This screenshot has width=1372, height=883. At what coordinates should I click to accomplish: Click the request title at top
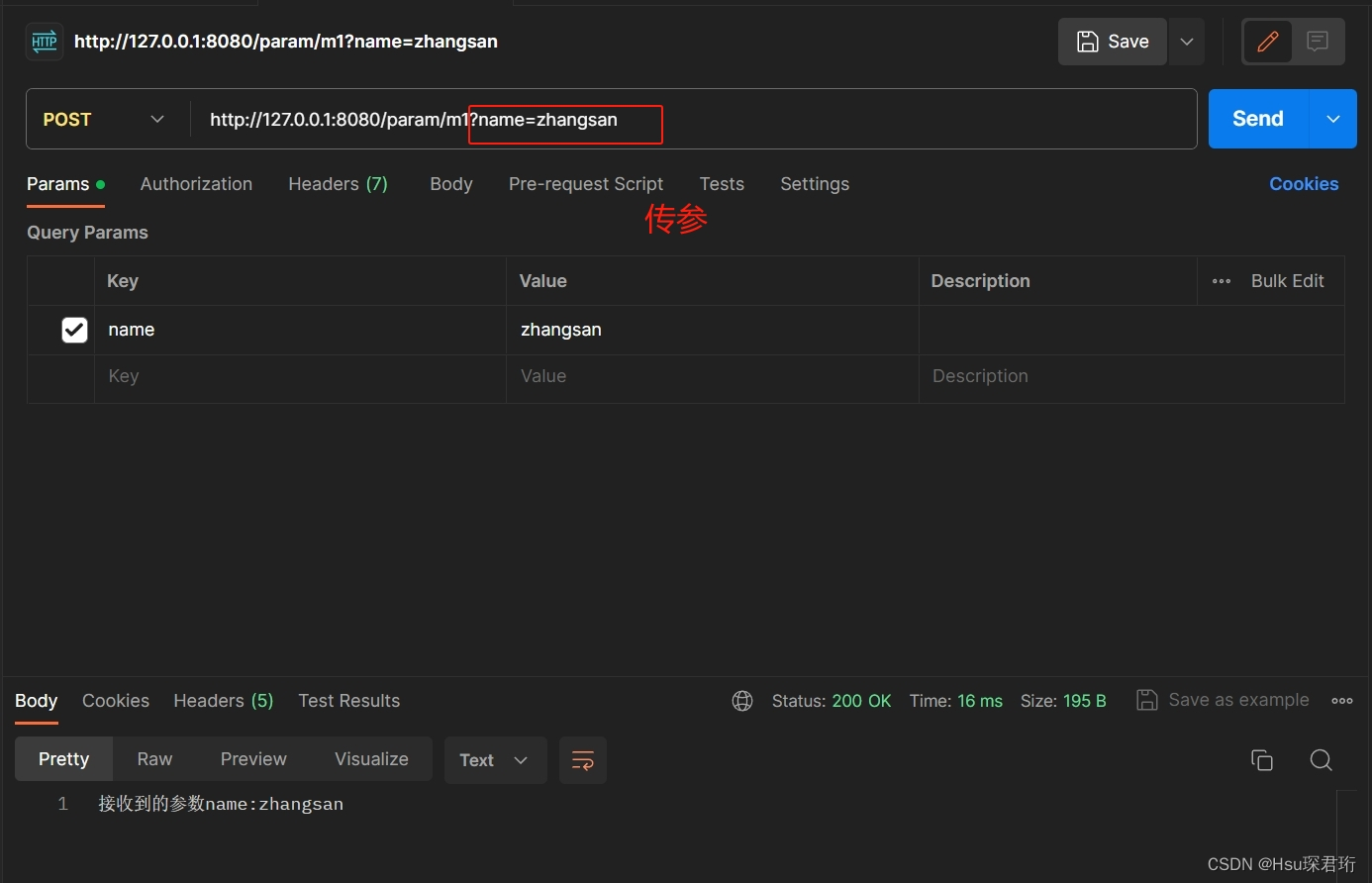point(286,42)
